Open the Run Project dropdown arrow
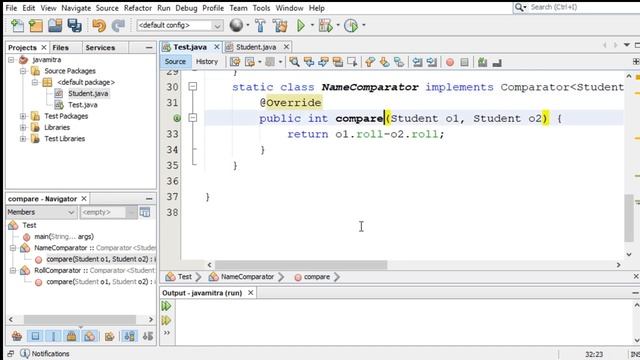 tap(312, 25)
